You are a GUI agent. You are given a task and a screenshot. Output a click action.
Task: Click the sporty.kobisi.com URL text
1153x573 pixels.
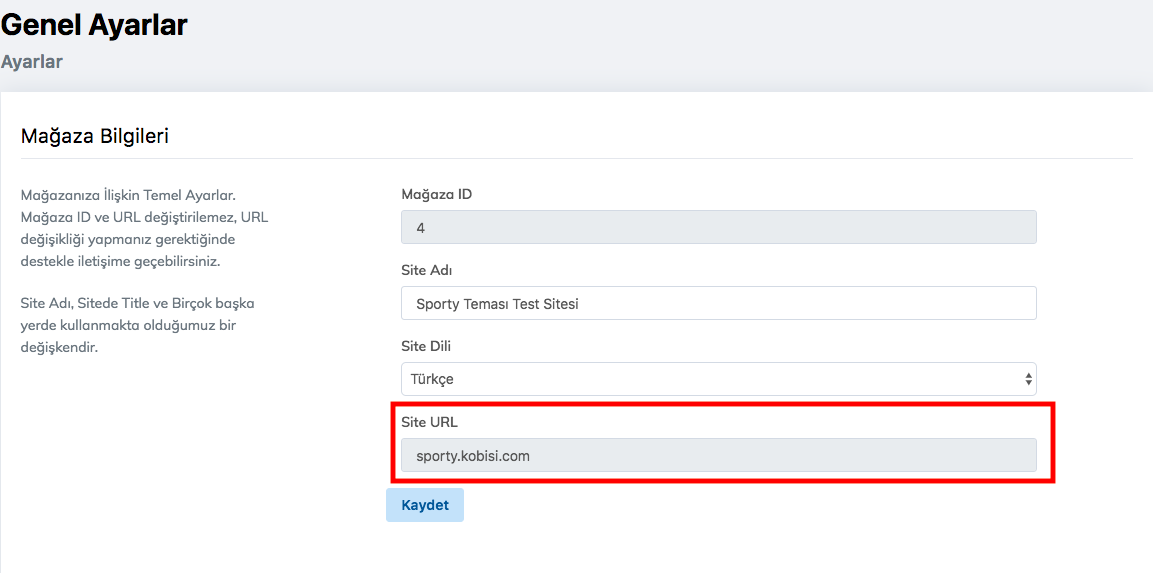tap(473, 455)
